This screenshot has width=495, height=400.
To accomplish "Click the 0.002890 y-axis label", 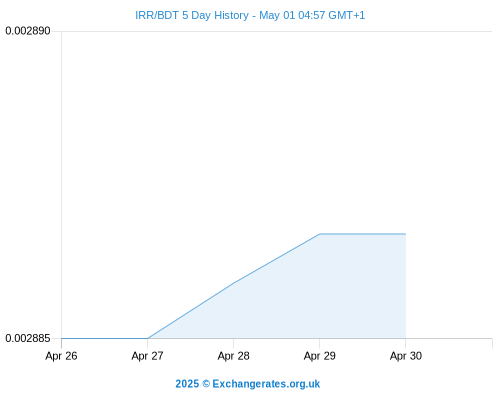I will [28, 31].
